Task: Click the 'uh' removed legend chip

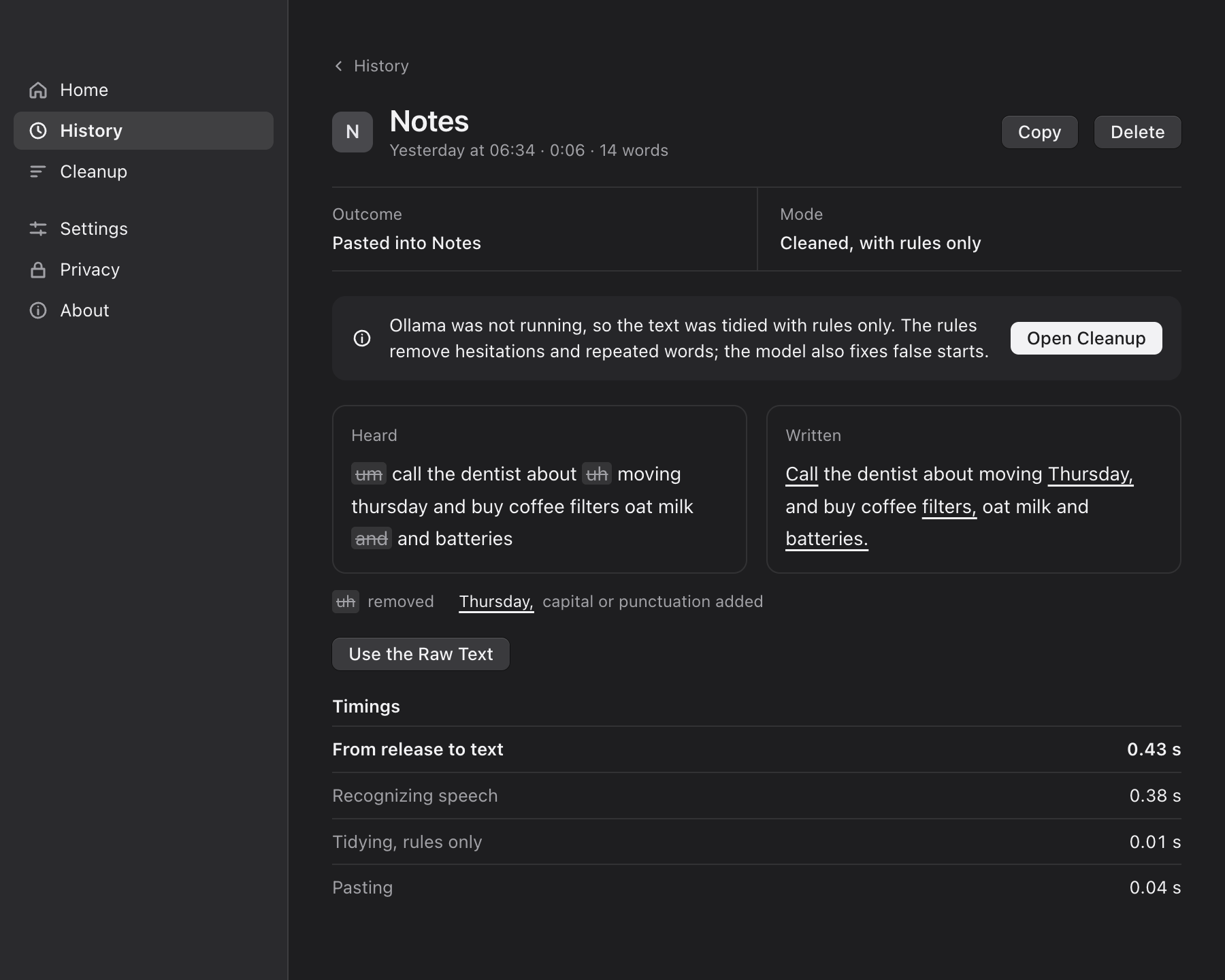Action: point(346,602)
